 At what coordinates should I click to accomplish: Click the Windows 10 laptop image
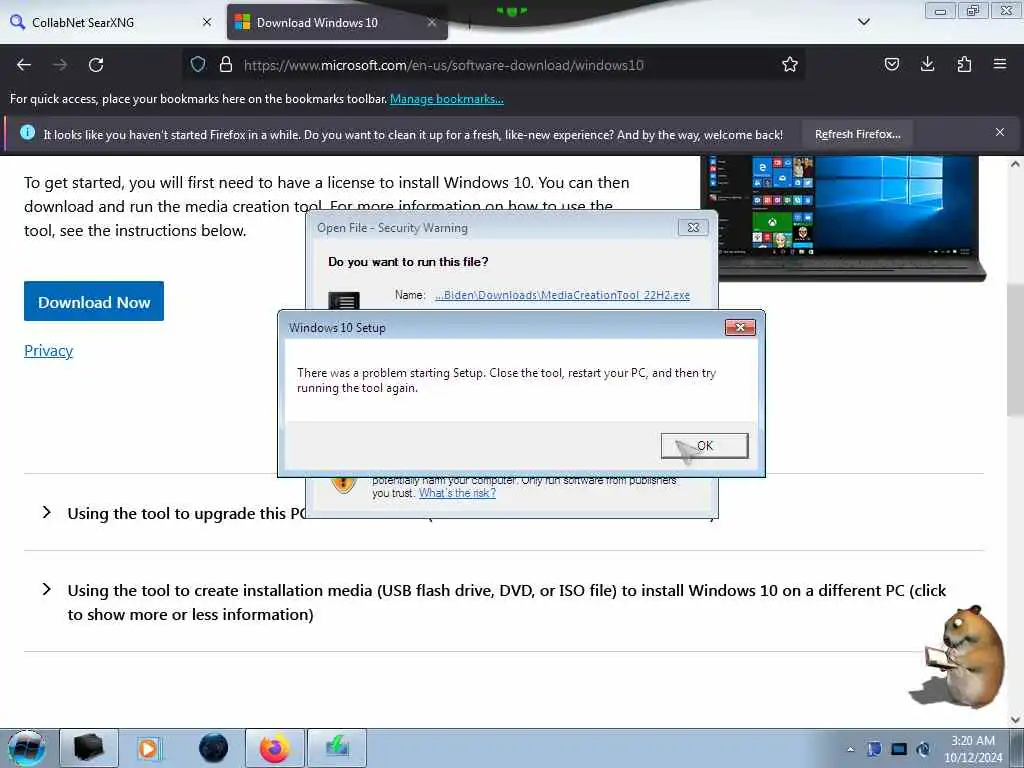[x=842, y=218]
